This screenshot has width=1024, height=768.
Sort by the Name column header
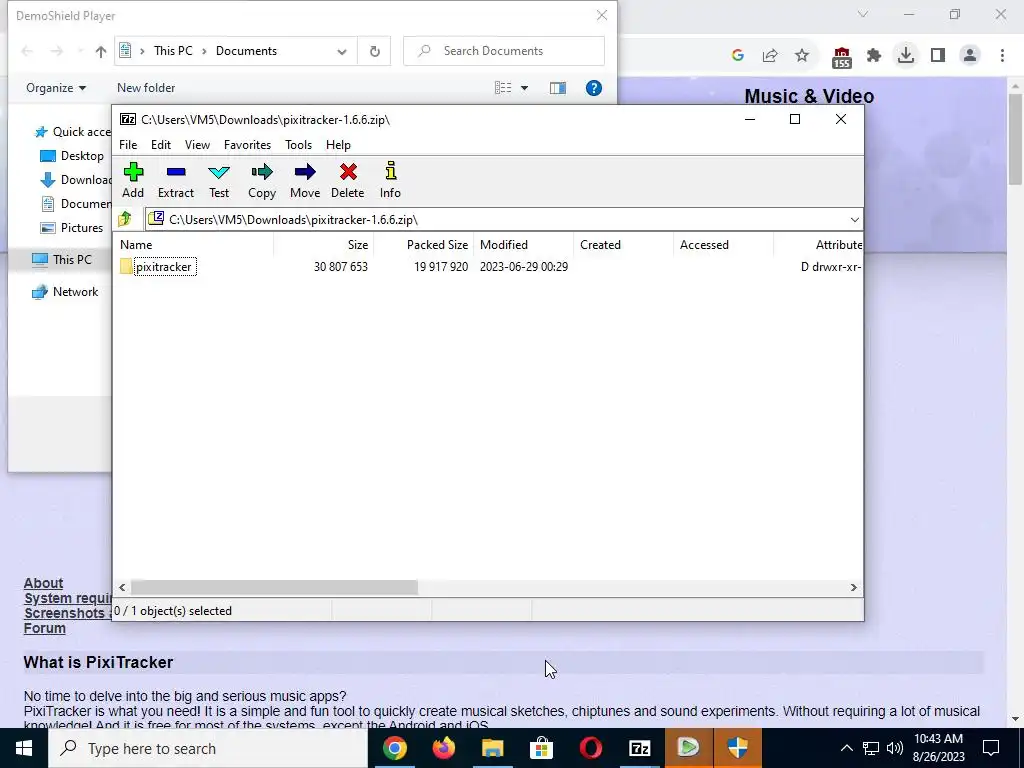(195, 245)
